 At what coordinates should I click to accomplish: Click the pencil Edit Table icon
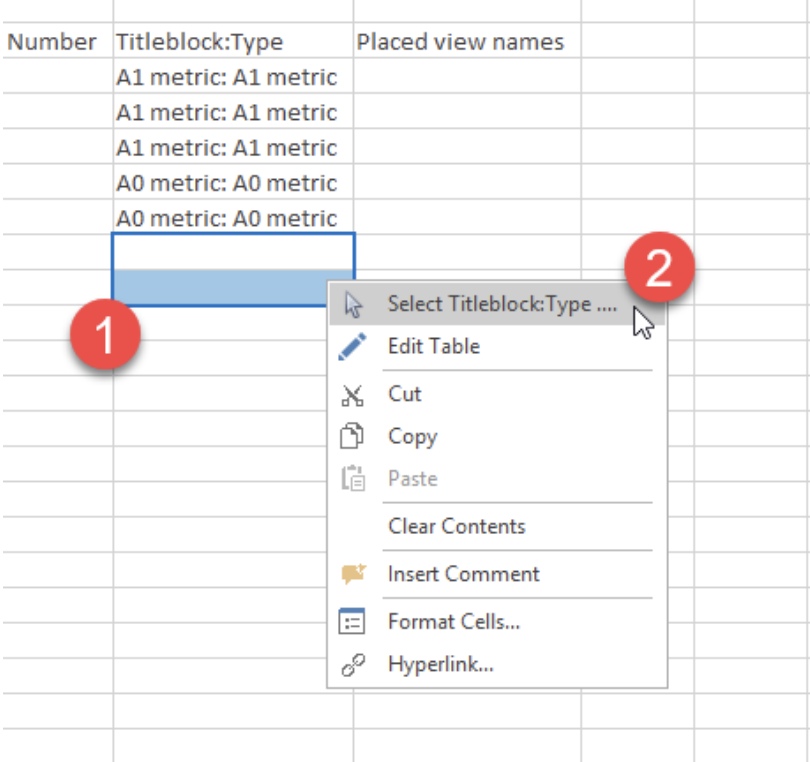tap(352, 346)
